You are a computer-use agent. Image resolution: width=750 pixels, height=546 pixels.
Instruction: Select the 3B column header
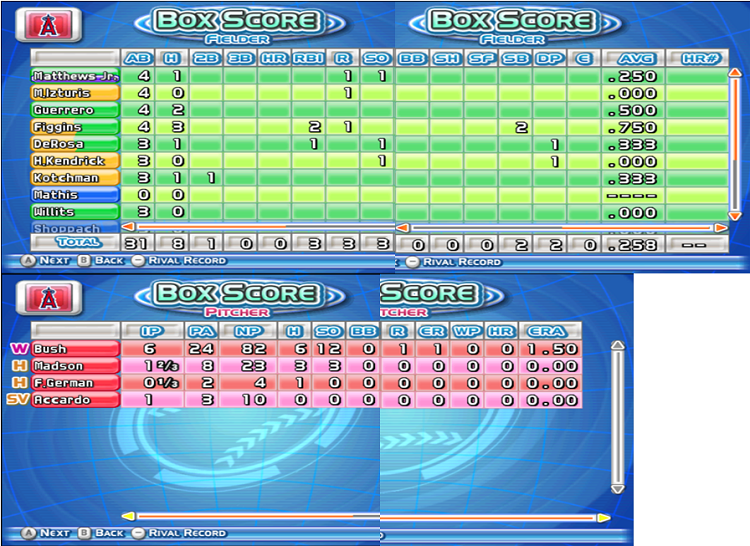coord(241,58)
